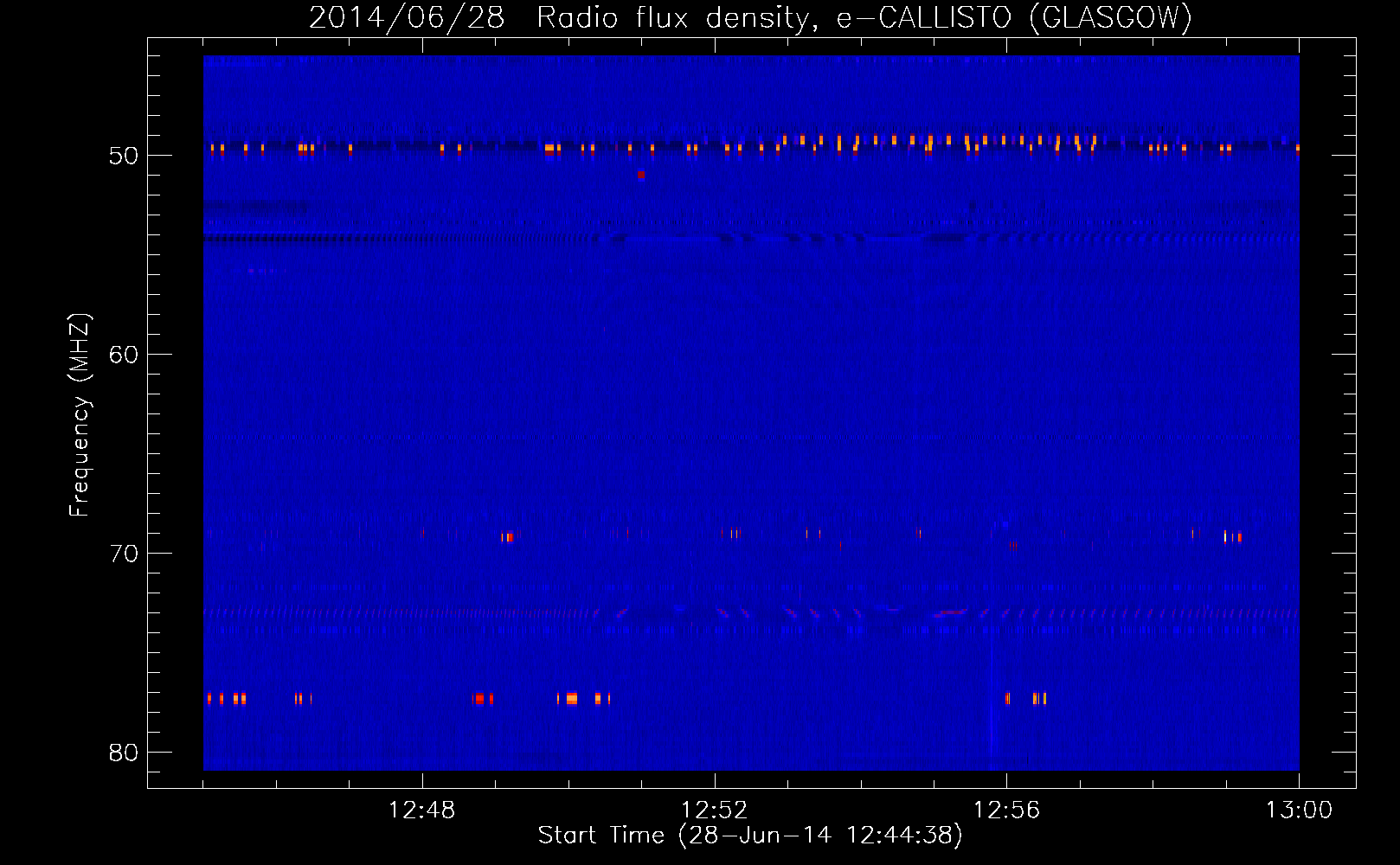1400x865 pixels.
Task: Click the 50 frequency tick label
Action: pos(124,156)
